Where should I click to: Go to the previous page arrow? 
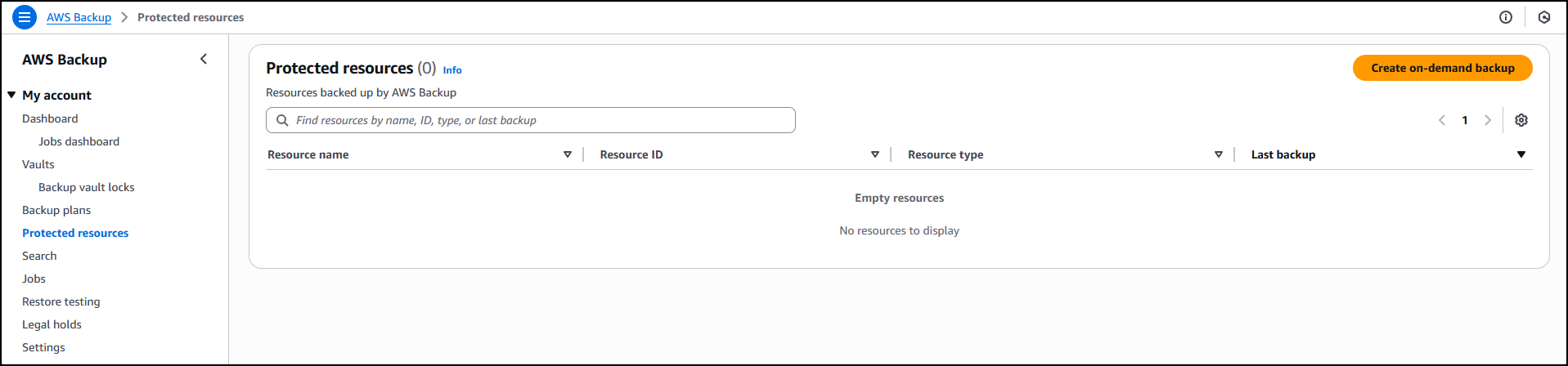[1441, 120]
